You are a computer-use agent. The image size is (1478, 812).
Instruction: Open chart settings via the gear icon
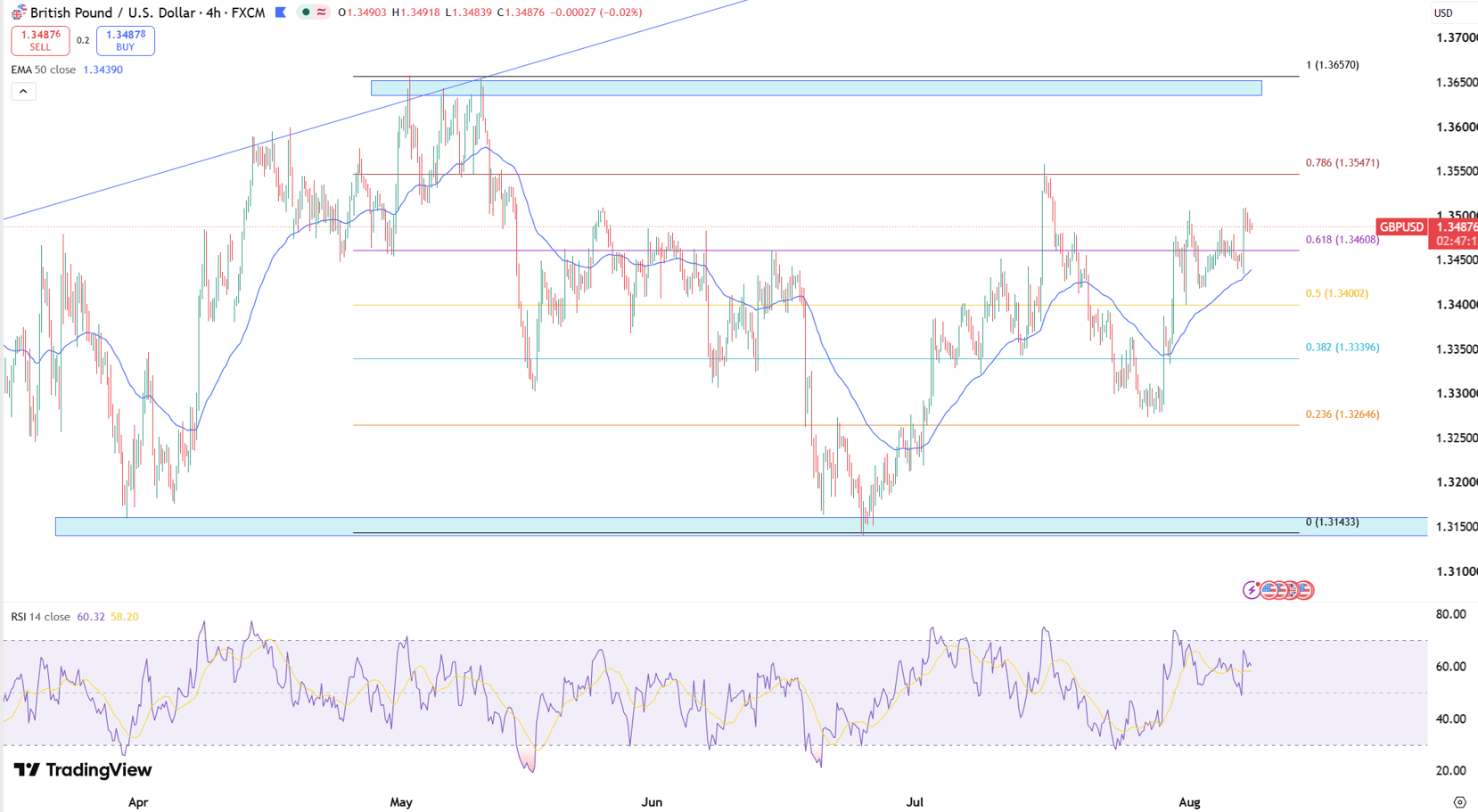tap(1459, 802)
